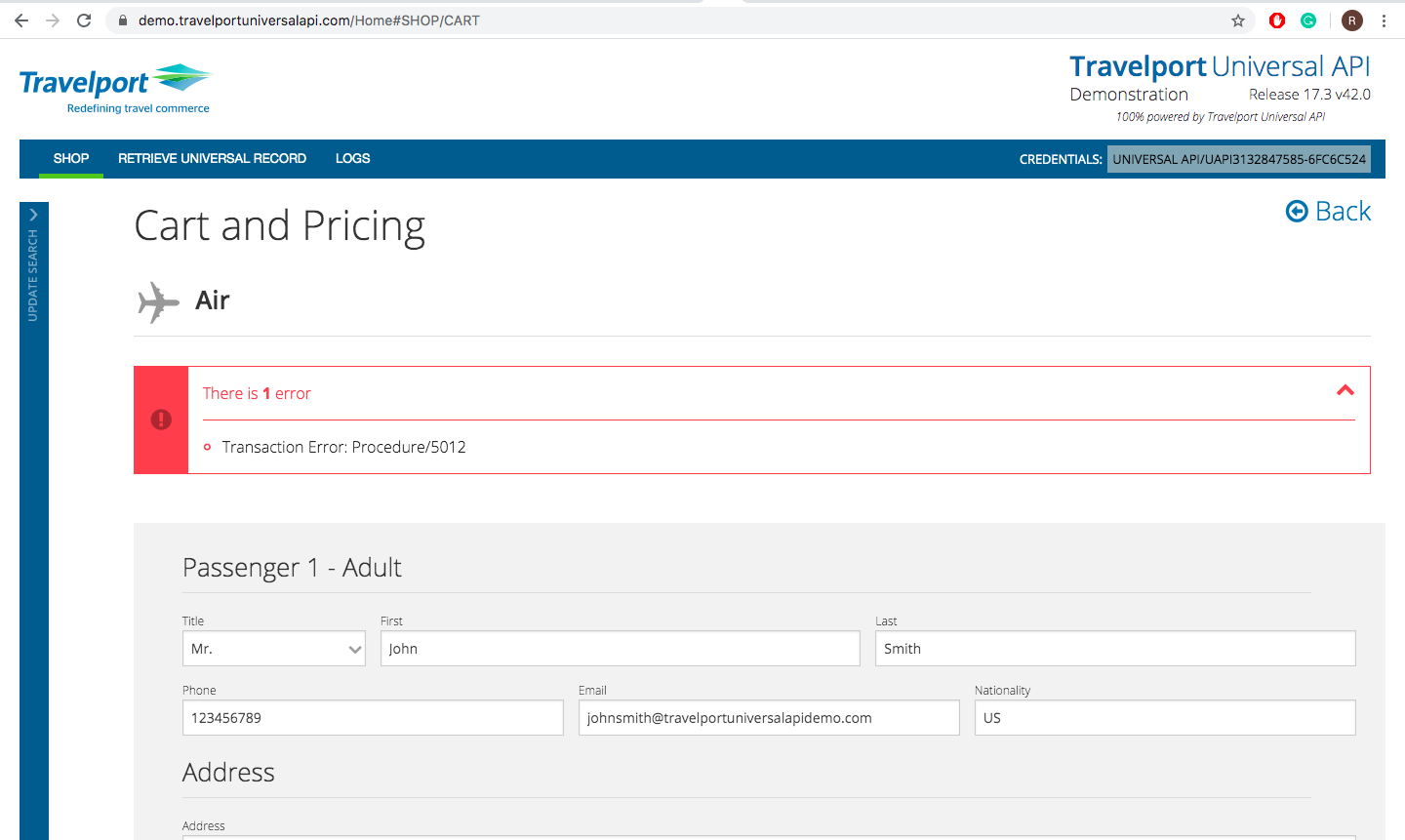Open Retrieve Universal Record section
The height and width of the screenshot is (840, 1405).
coord(212,158)
